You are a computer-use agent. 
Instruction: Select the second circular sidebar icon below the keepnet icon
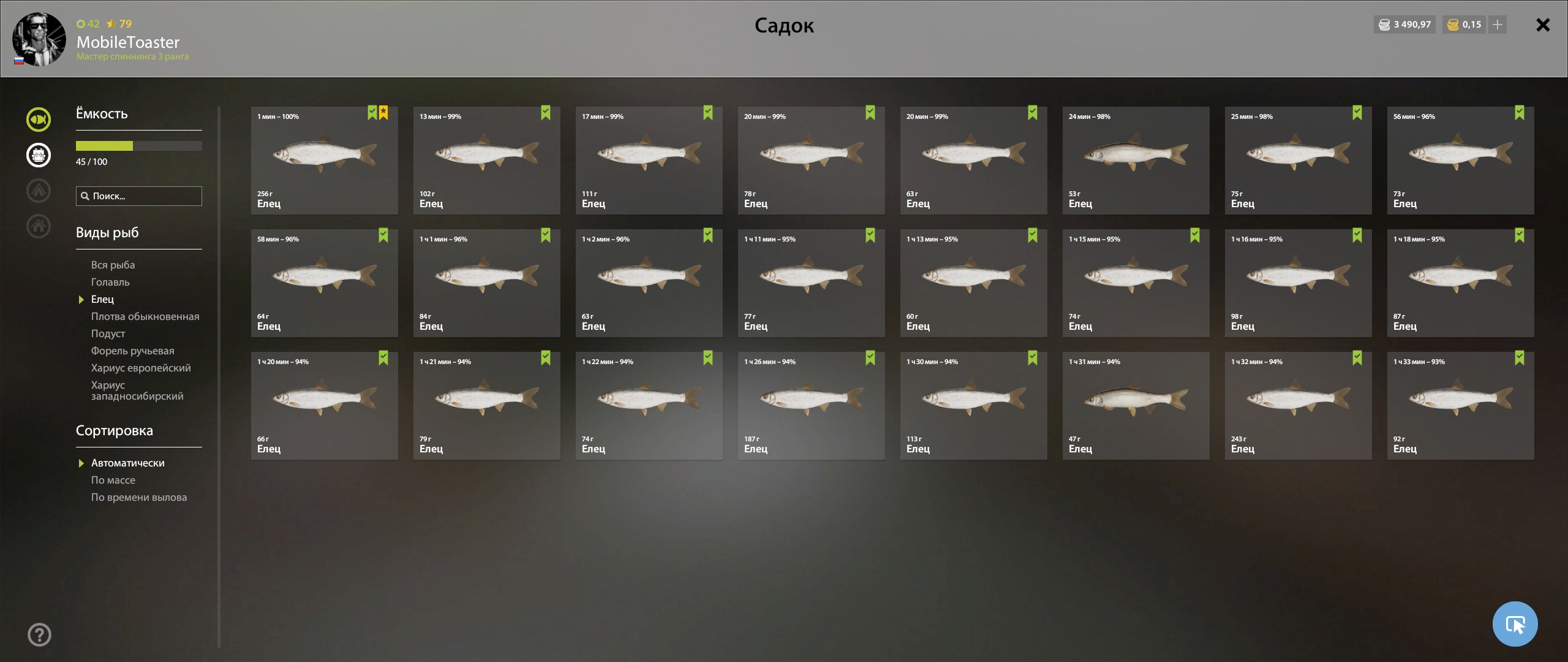pyautogui.click(x=39, y=155)
